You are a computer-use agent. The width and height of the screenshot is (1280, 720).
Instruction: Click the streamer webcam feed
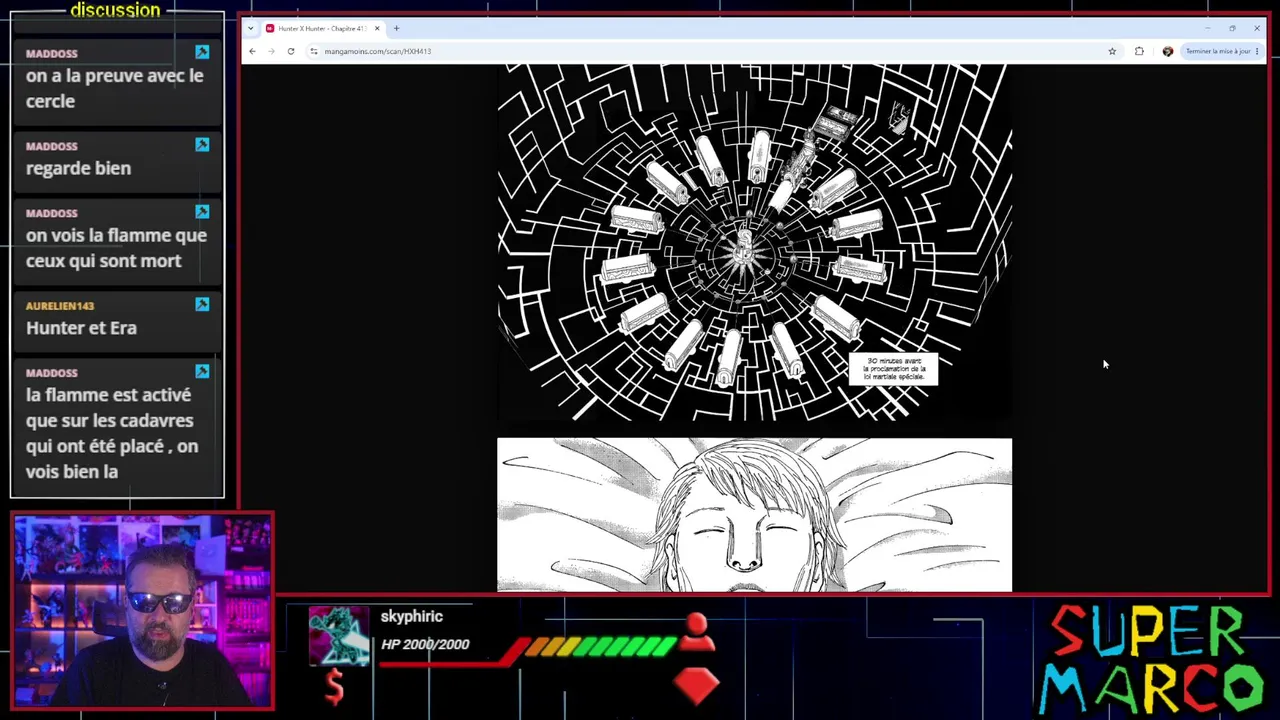click(142, 611)
